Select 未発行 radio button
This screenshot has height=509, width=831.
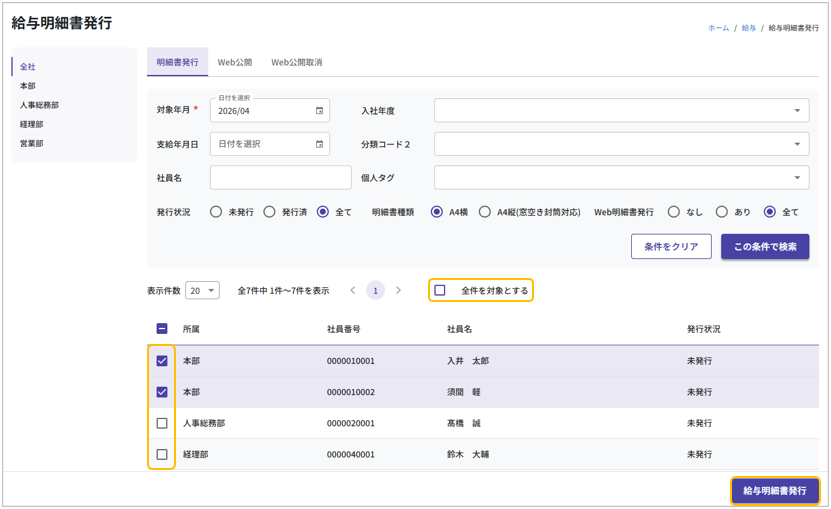coord(216,212)
